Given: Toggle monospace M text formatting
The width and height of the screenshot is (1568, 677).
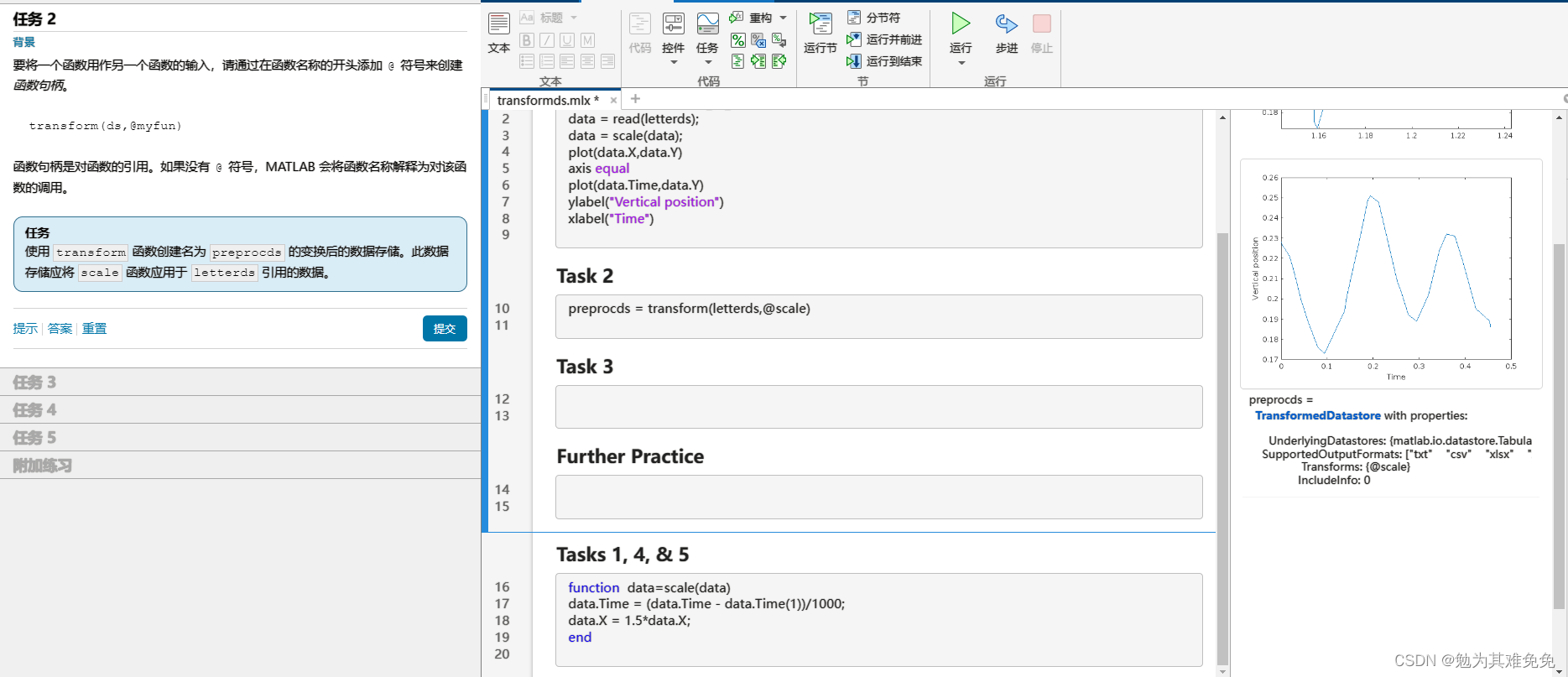Looking at the screenshot, I should click(587, 40).
